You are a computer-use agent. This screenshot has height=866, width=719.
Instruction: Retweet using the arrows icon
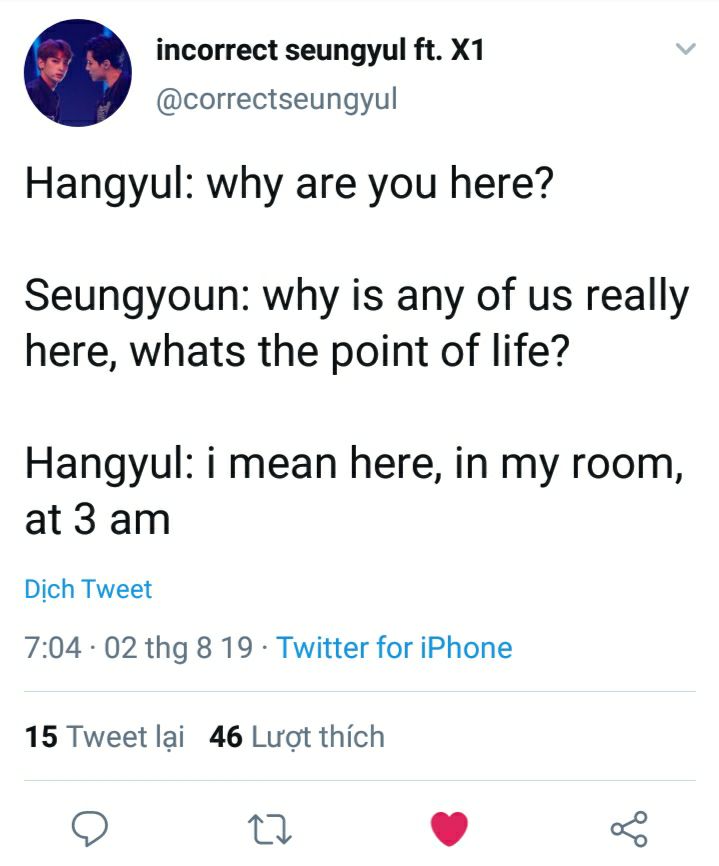click(x=270, y=828)
